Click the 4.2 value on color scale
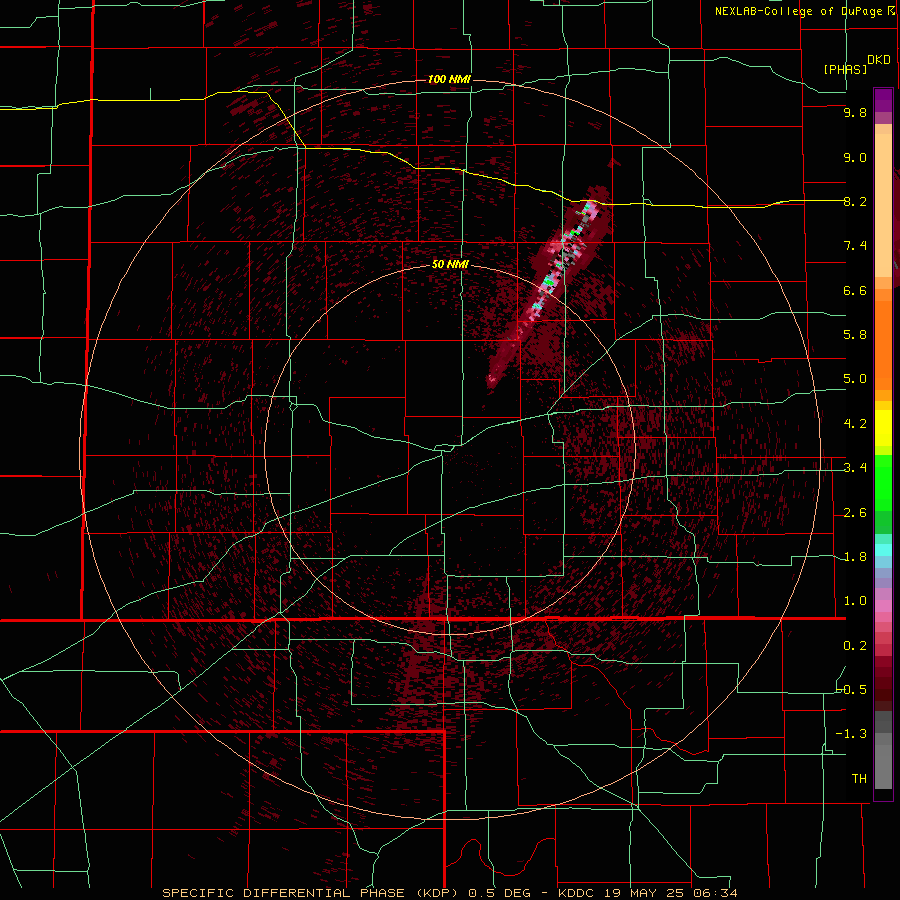Screen dimensions: 900x900 pyautogui.click(x=855, y=424)
